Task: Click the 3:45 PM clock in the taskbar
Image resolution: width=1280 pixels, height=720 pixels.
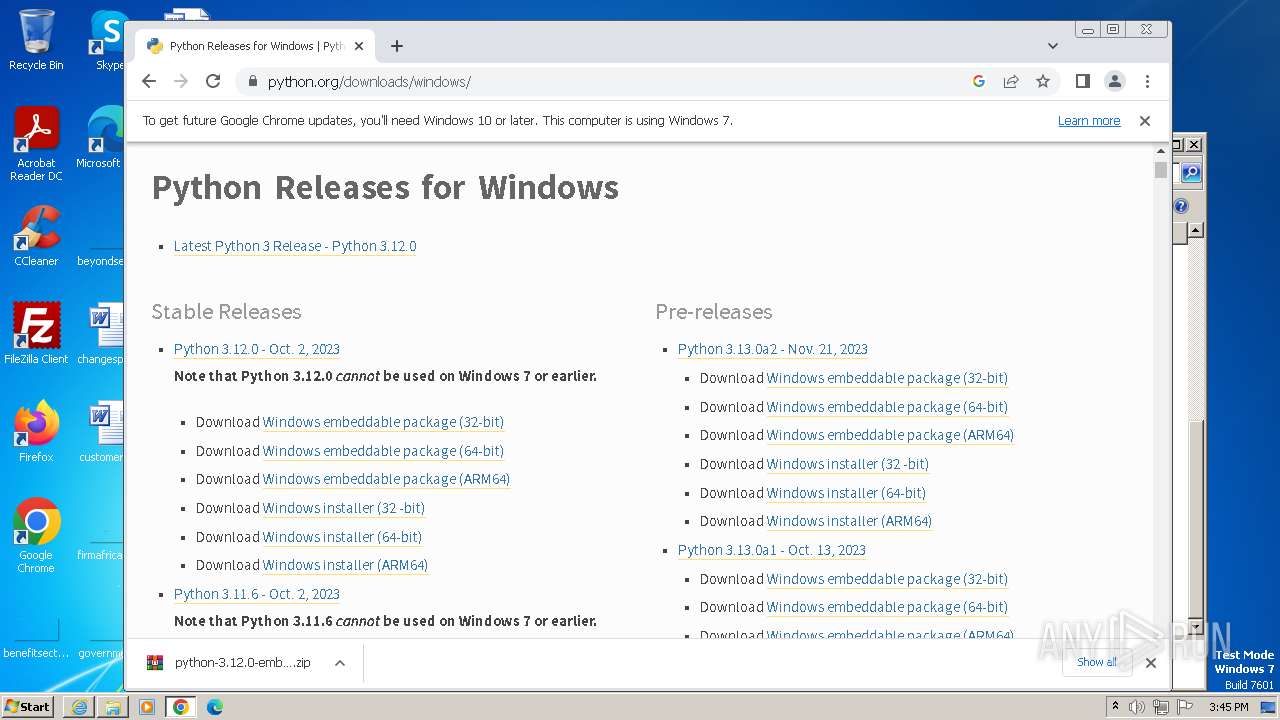Action: [x=1229, y=707]
